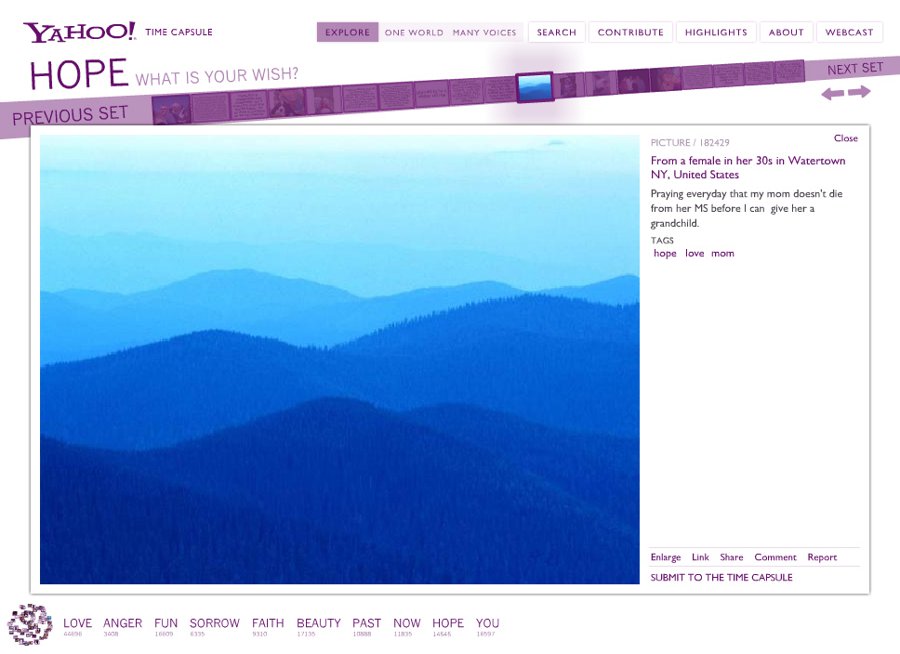Open the Webcast page
This screenshot has width=900, height=654.
(x=849, y=32)
